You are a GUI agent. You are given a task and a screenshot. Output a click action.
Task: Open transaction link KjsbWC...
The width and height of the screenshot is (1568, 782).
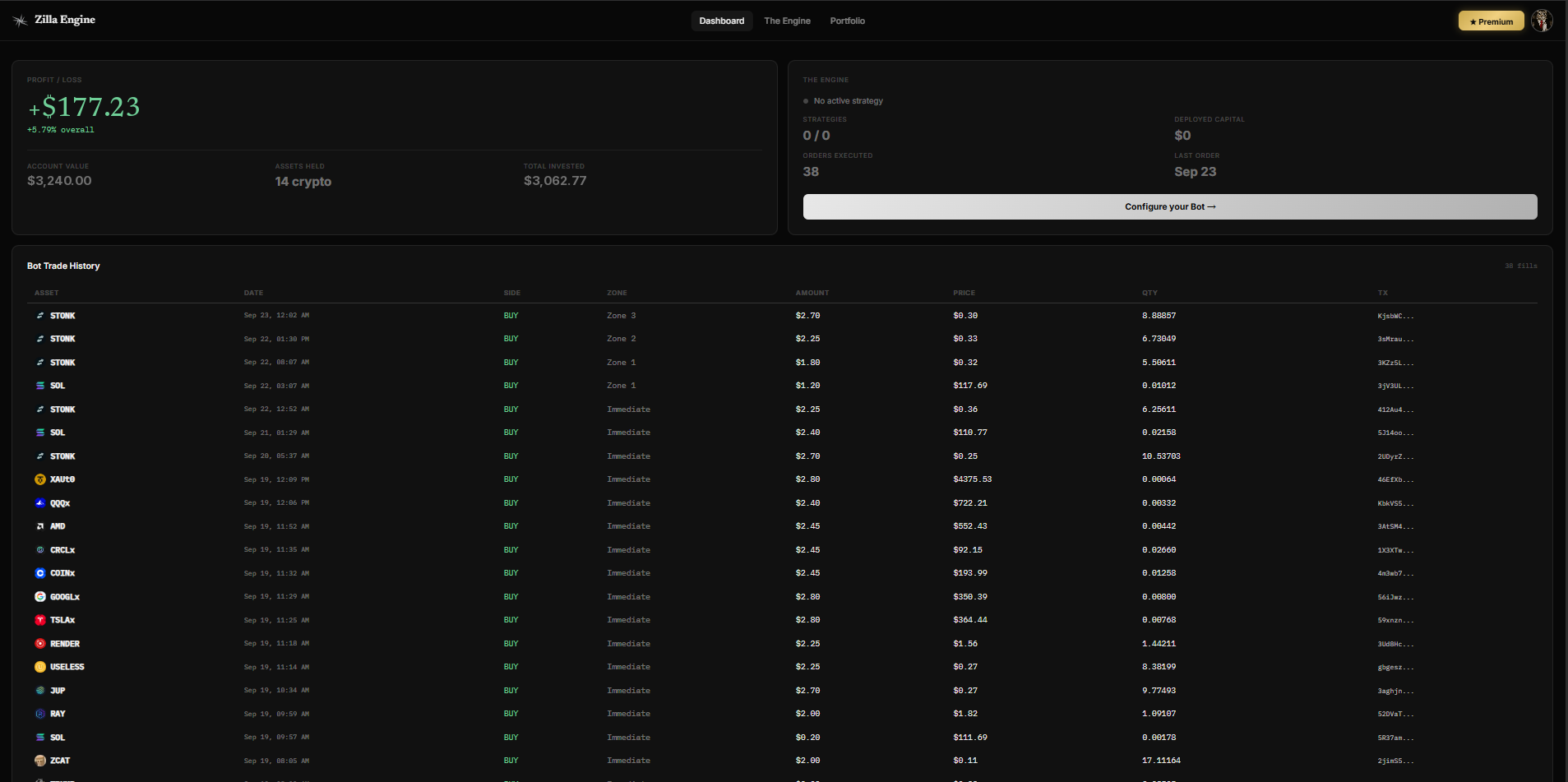(1395, 316)
